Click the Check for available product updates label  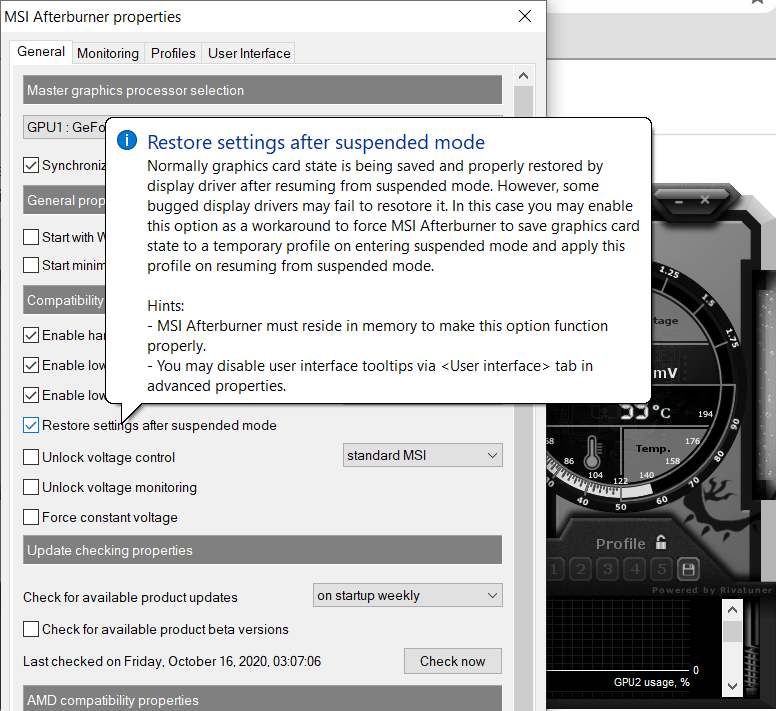[130, 598]
